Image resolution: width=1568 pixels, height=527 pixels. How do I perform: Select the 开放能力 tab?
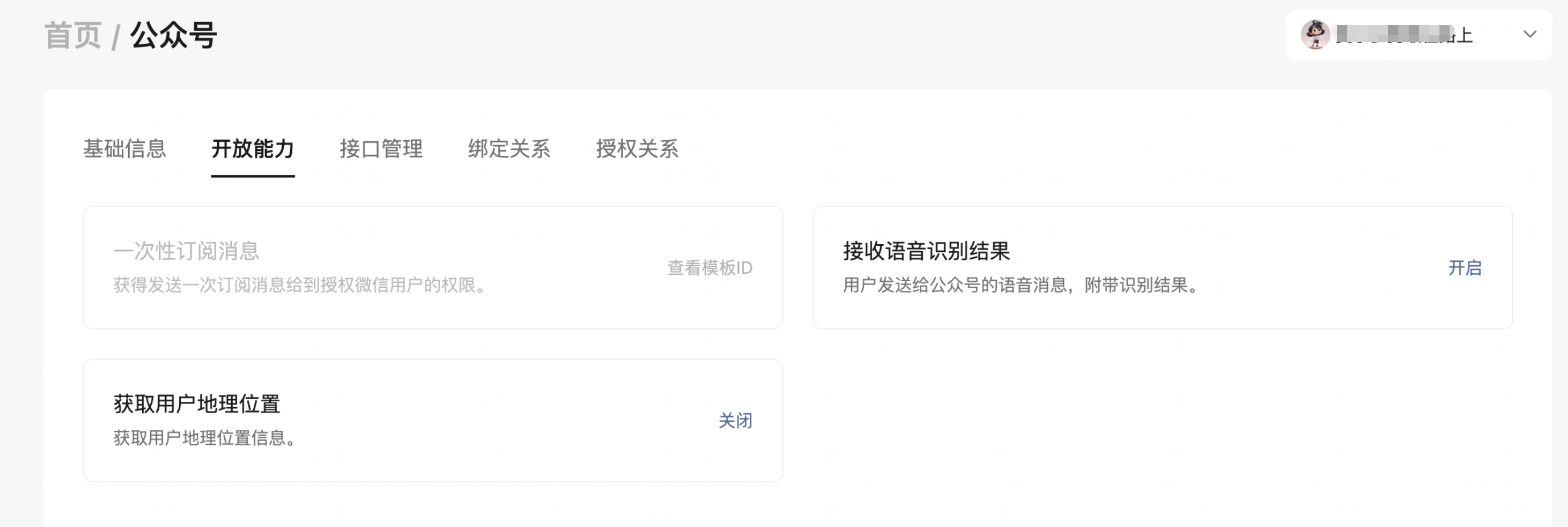253,149
